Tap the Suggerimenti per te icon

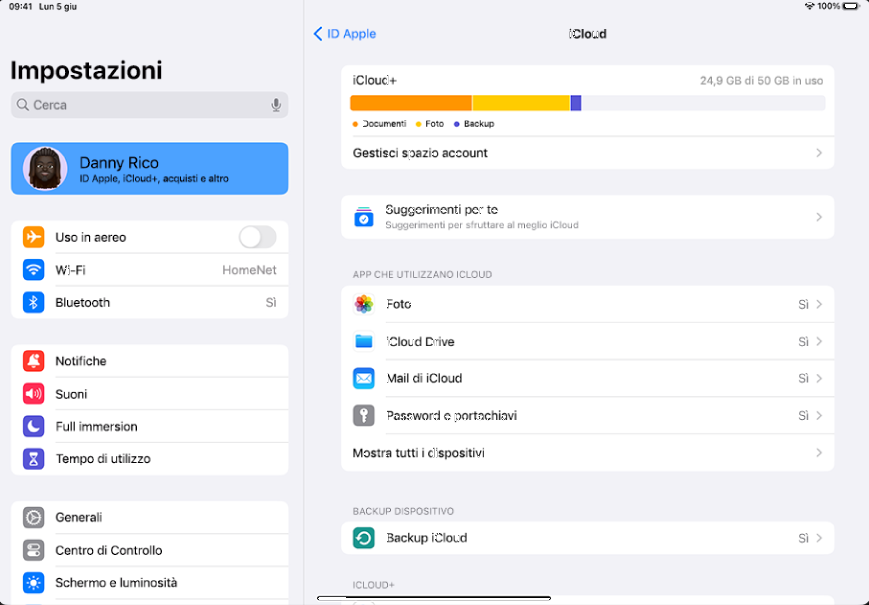(364, 217)
